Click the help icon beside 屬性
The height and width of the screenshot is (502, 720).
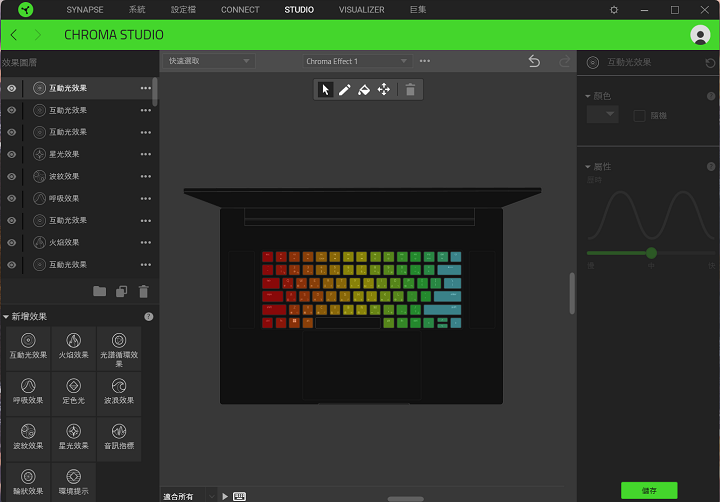point(711,167)
